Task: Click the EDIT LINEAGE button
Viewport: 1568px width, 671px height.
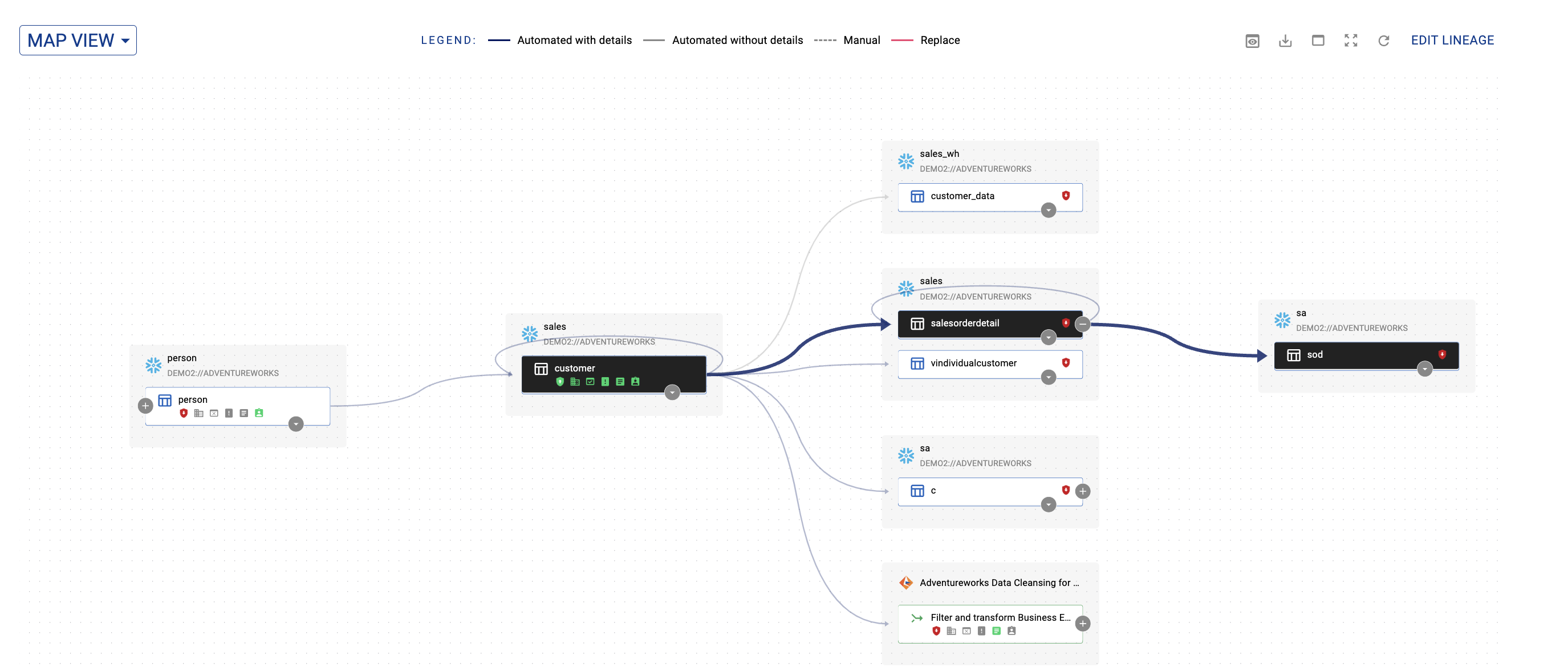Action: [x=1452, y=40]
